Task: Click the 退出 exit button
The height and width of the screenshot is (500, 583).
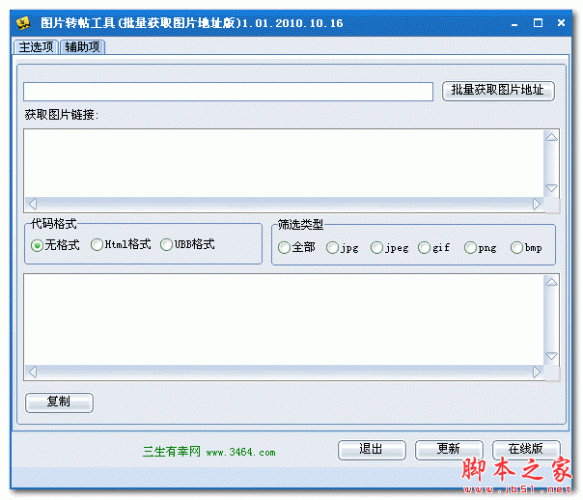Action: (x=372, y=450)
